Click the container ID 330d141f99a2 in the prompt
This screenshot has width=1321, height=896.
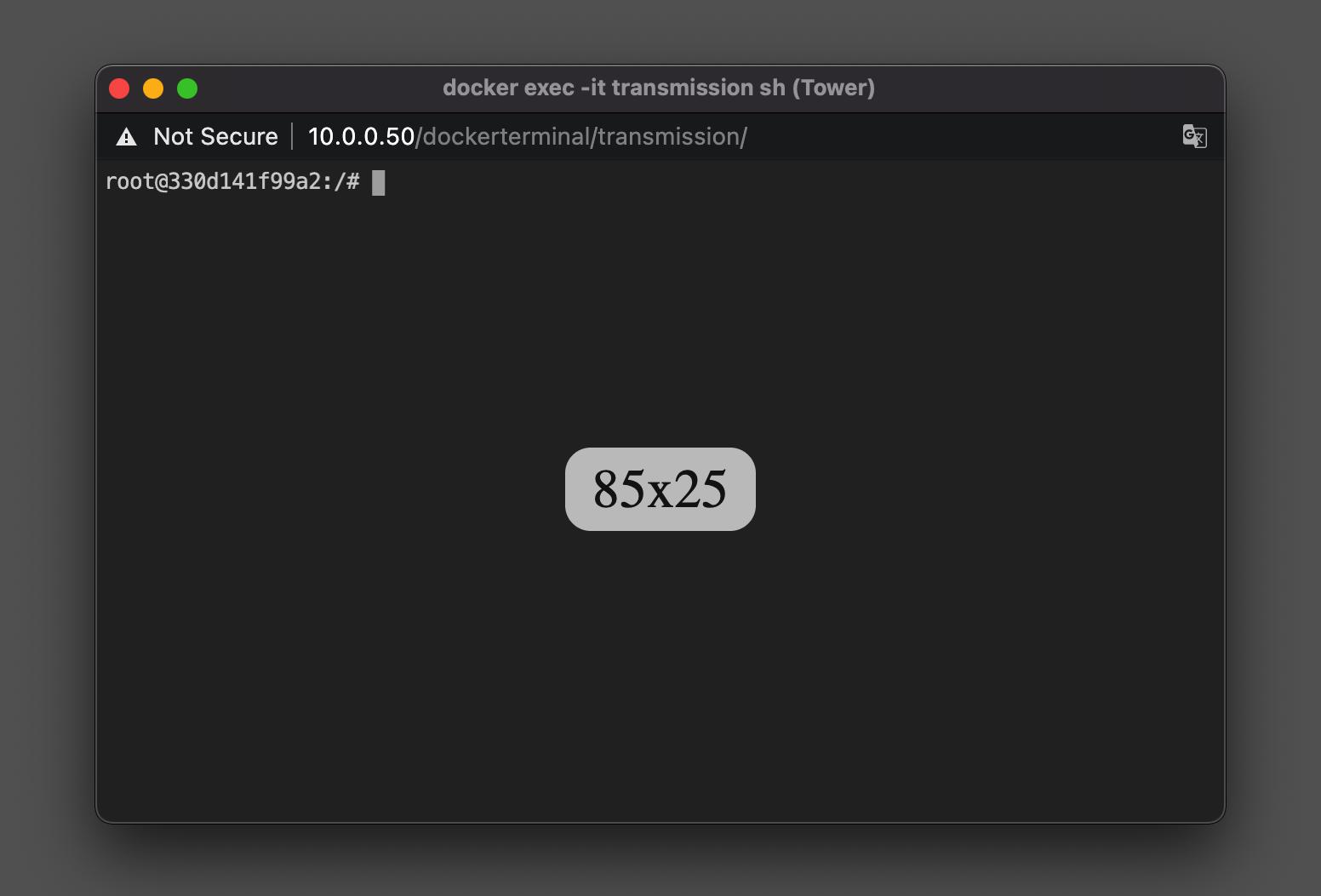244,182
